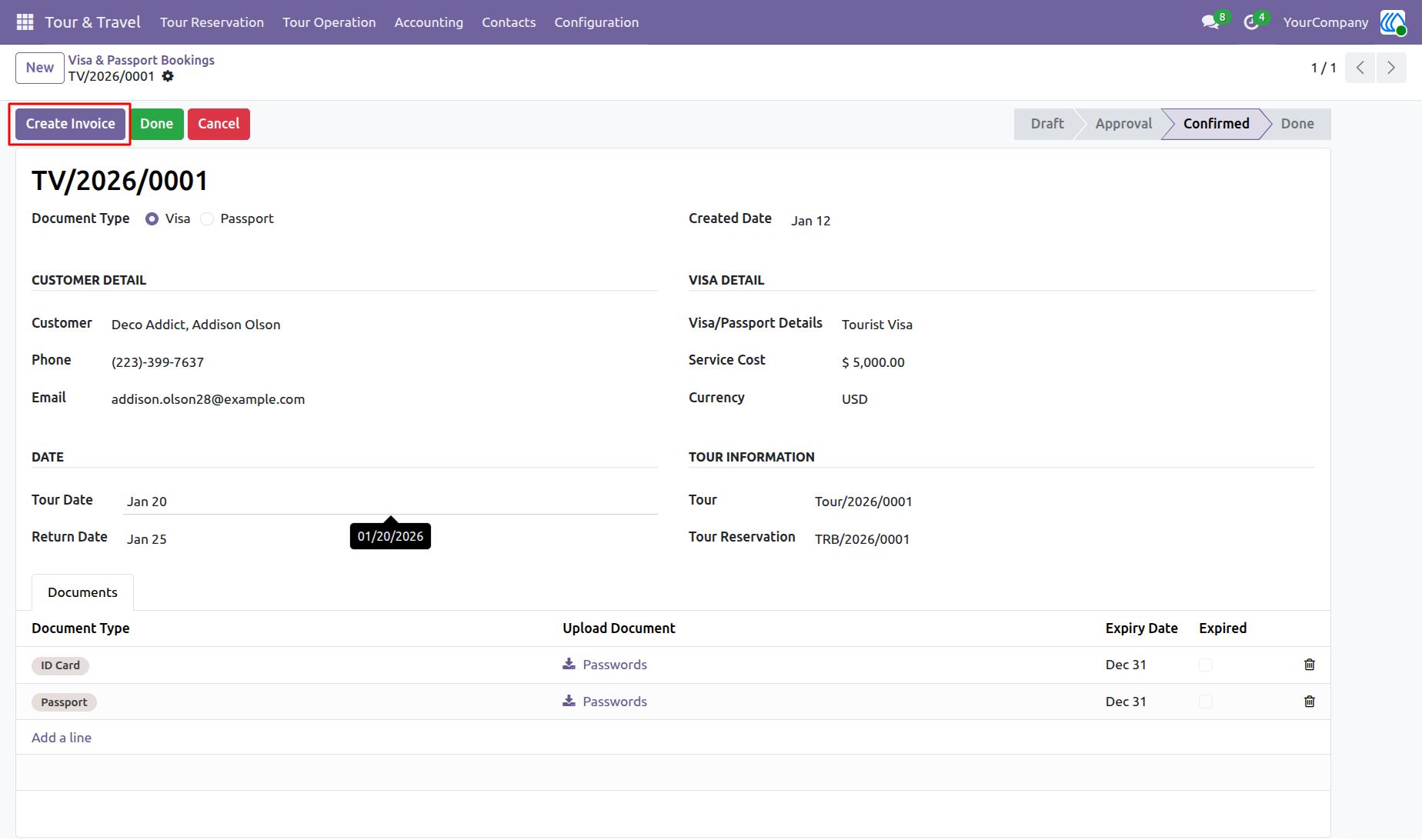Select the Confirmed status stage
The height and width of the screenshot is (840, 1422).
pos(1216,124)
